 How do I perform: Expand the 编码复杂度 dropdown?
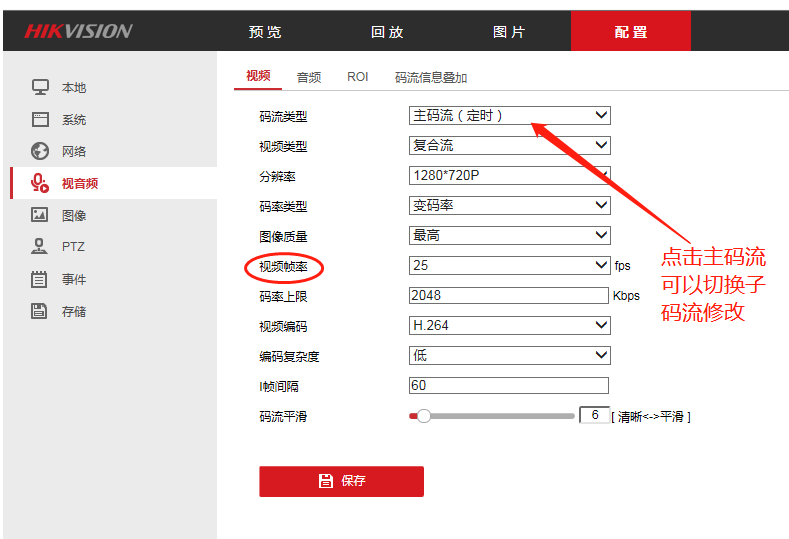tap(509, 356)
